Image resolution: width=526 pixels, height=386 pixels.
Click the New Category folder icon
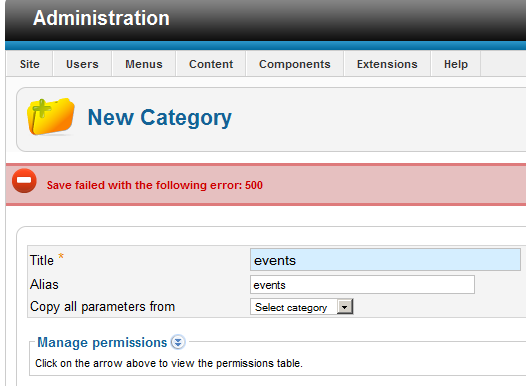[51, 117]
